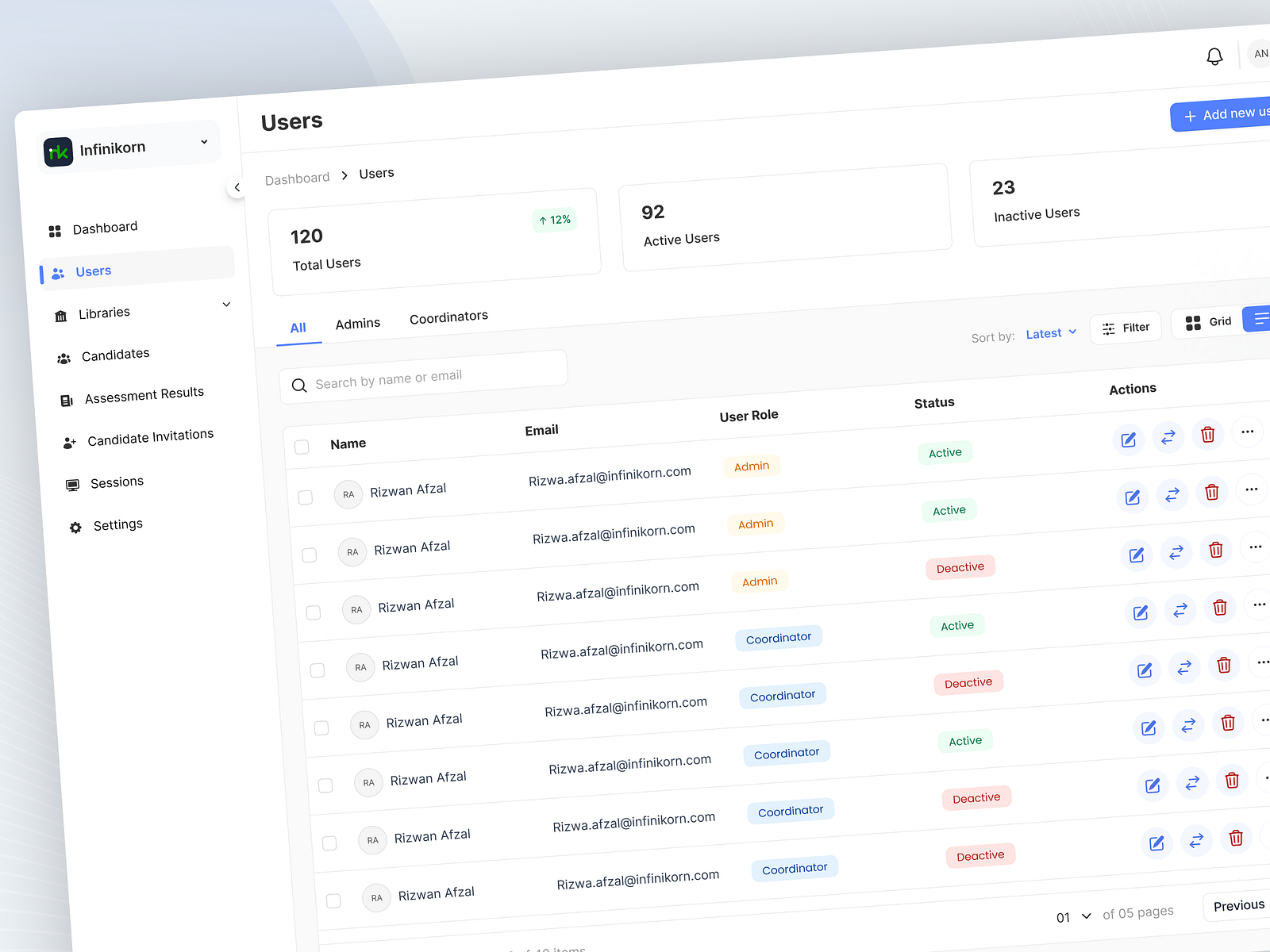Switch to Grid view

coord(1207,322)
